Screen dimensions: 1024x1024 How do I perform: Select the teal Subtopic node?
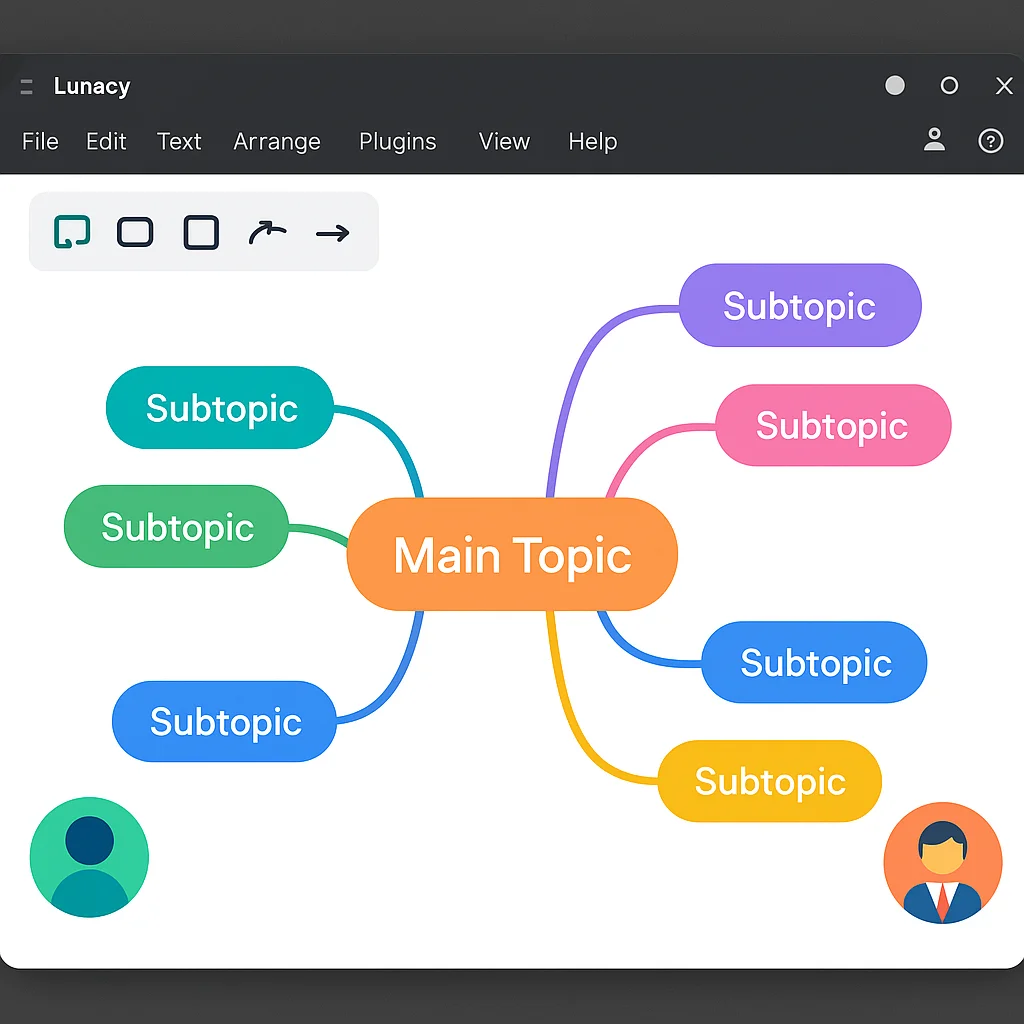tap(220, 408)
